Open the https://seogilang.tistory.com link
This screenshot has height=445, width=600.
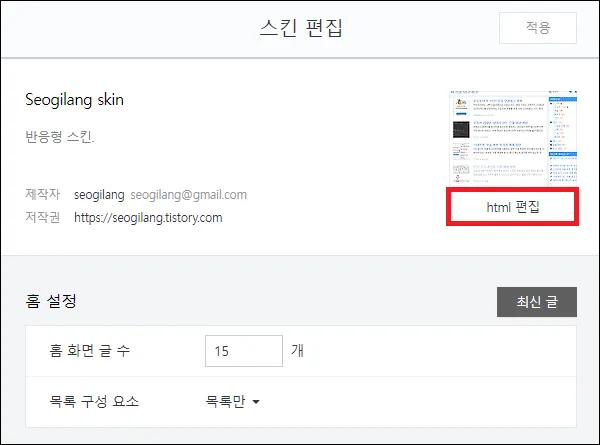click(148, 218)
